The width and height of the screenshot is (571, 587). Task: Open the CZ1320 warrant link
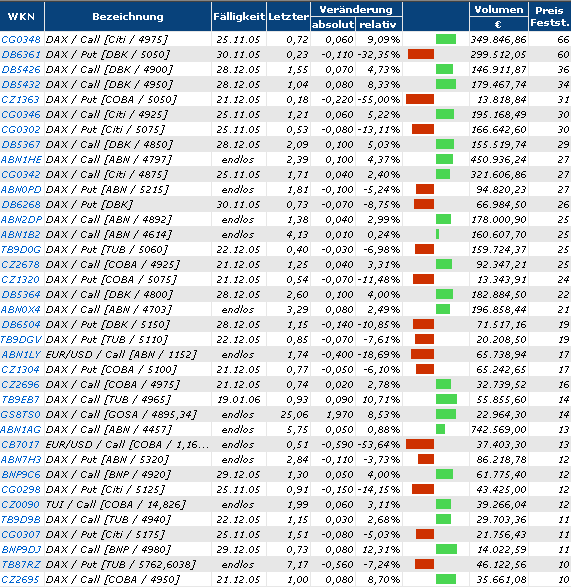pos(21,279)
